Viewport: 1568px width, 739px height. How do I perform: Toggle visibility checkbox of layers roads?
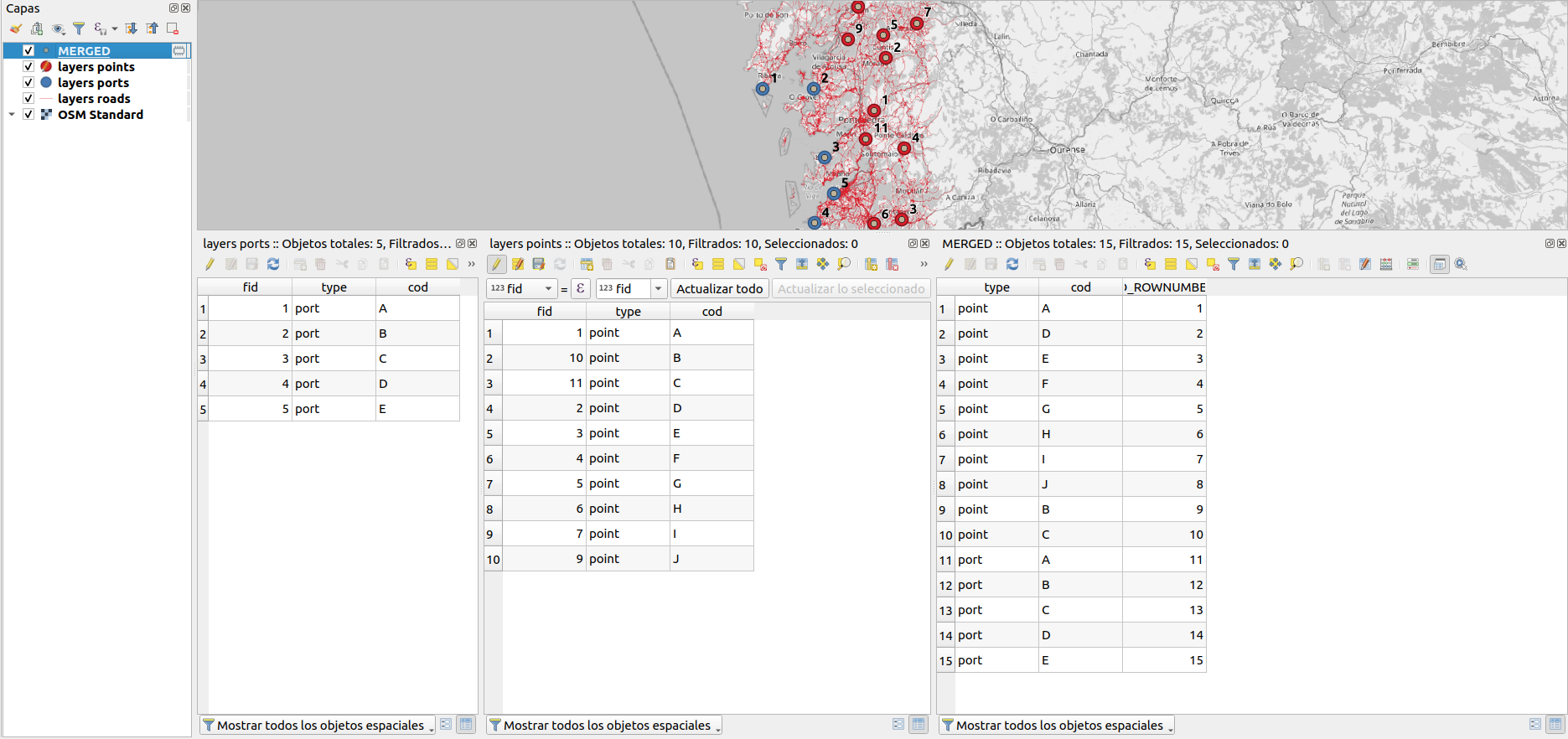[x=28, y=98]
